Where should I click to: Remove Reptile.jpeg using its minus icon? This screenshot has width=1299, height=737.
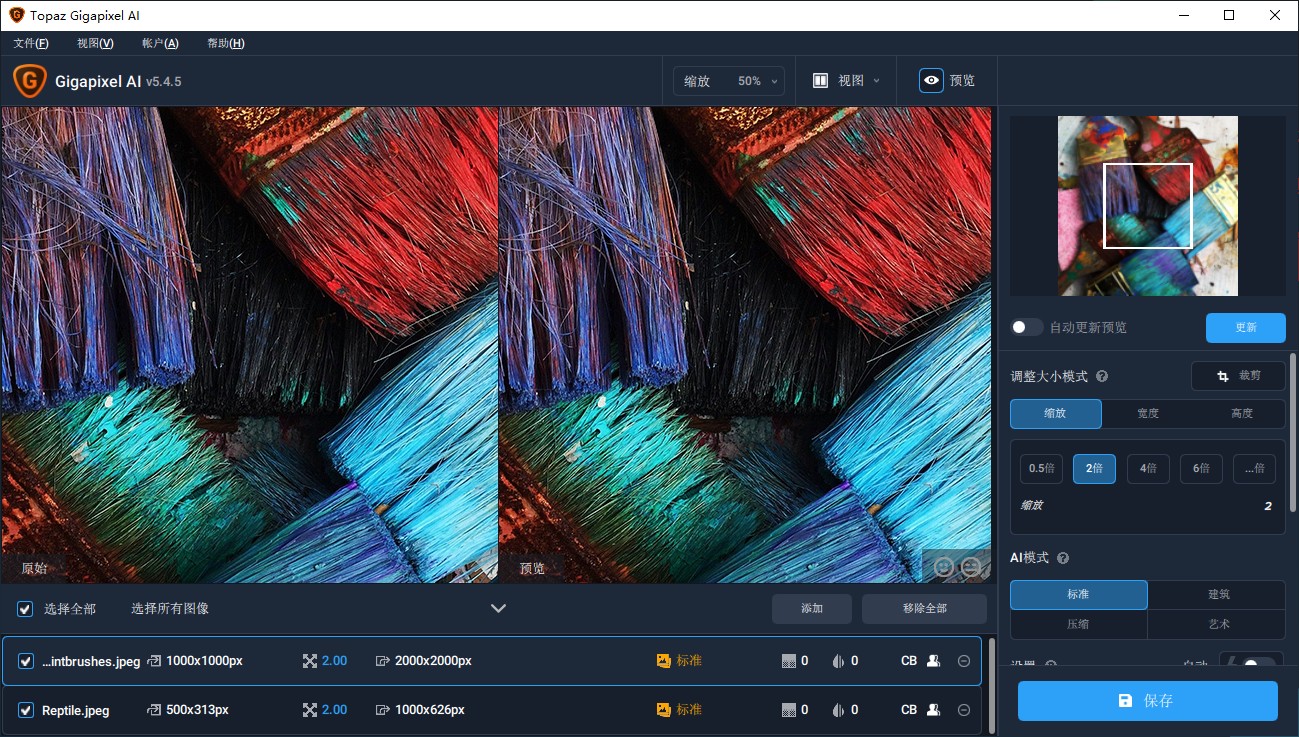(963, 710)
